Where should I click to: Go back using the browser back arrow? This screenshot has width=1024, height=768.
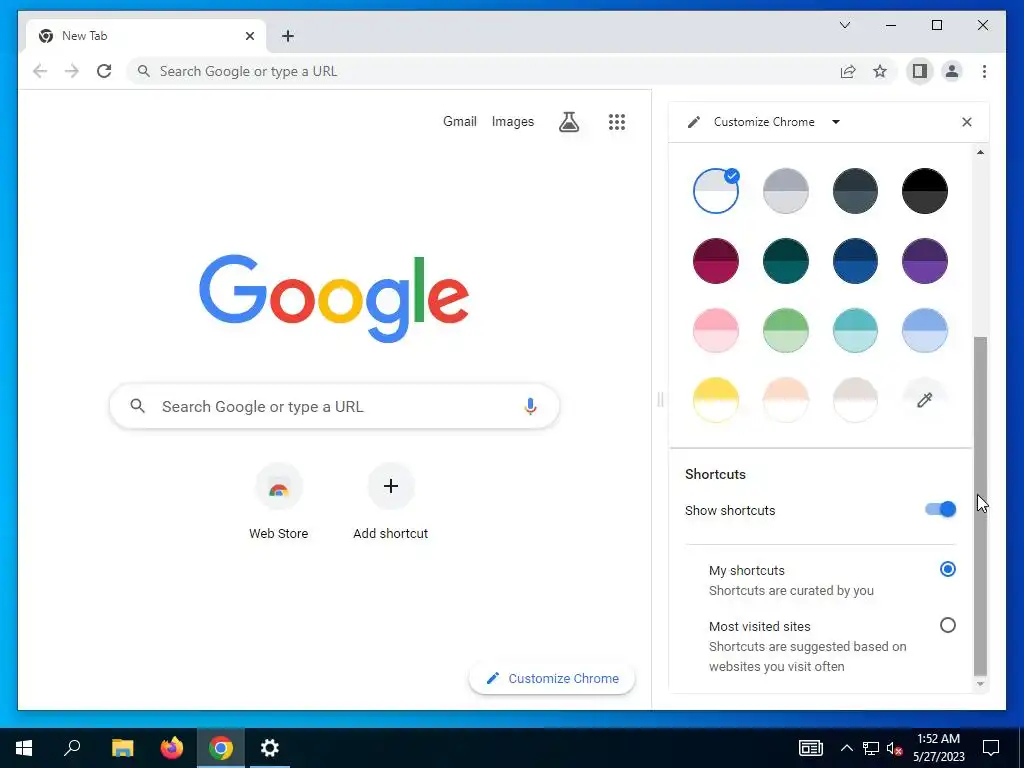coord(40,71)
